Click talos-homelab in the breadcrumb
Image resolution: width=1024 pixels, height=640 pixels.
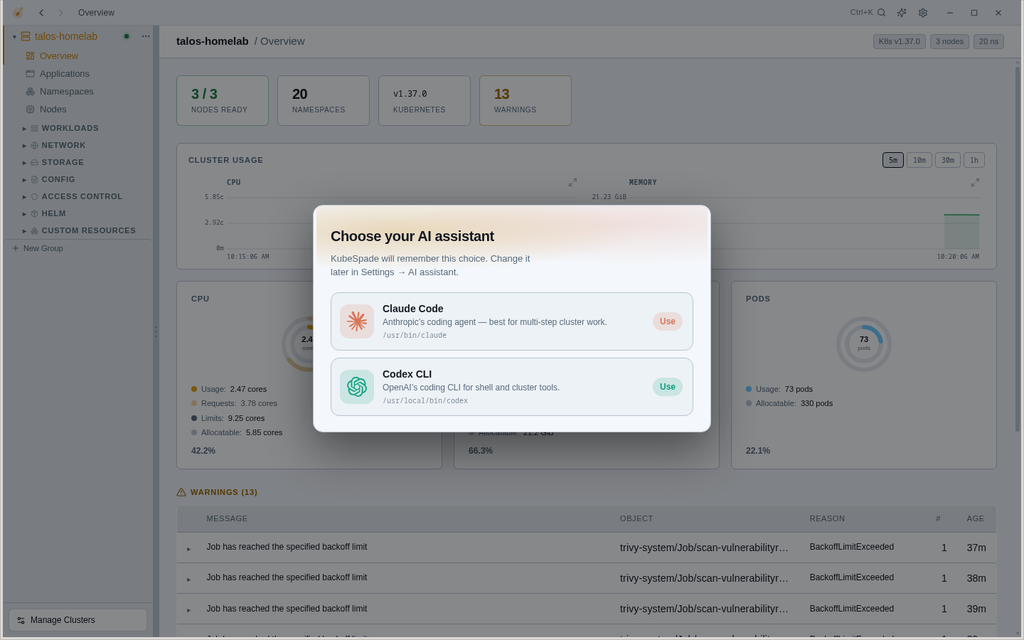[x=212, y=41]
